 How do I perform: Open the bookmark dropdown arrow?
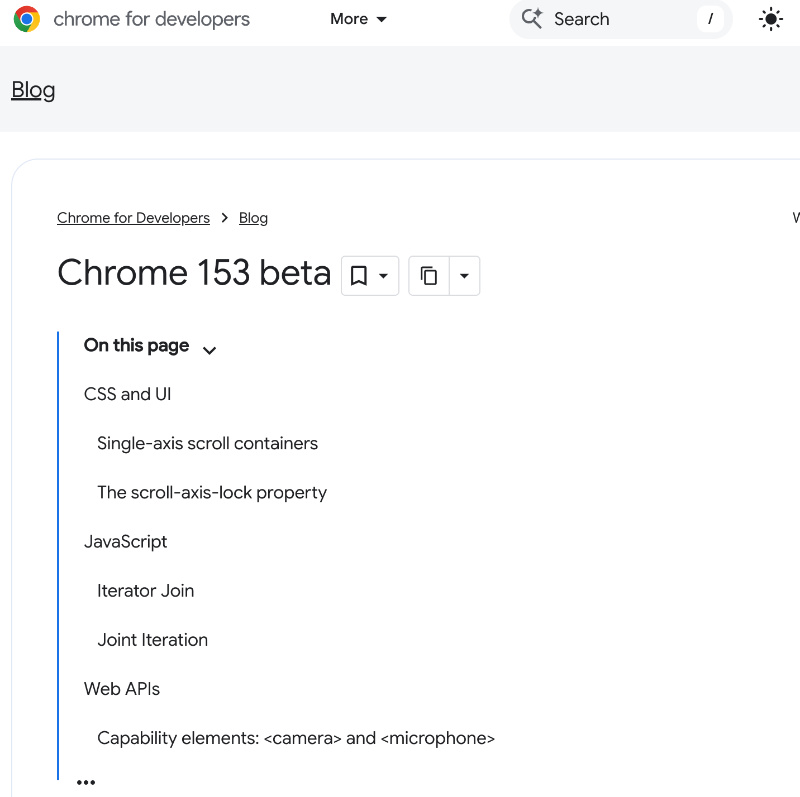pos(384,276)
